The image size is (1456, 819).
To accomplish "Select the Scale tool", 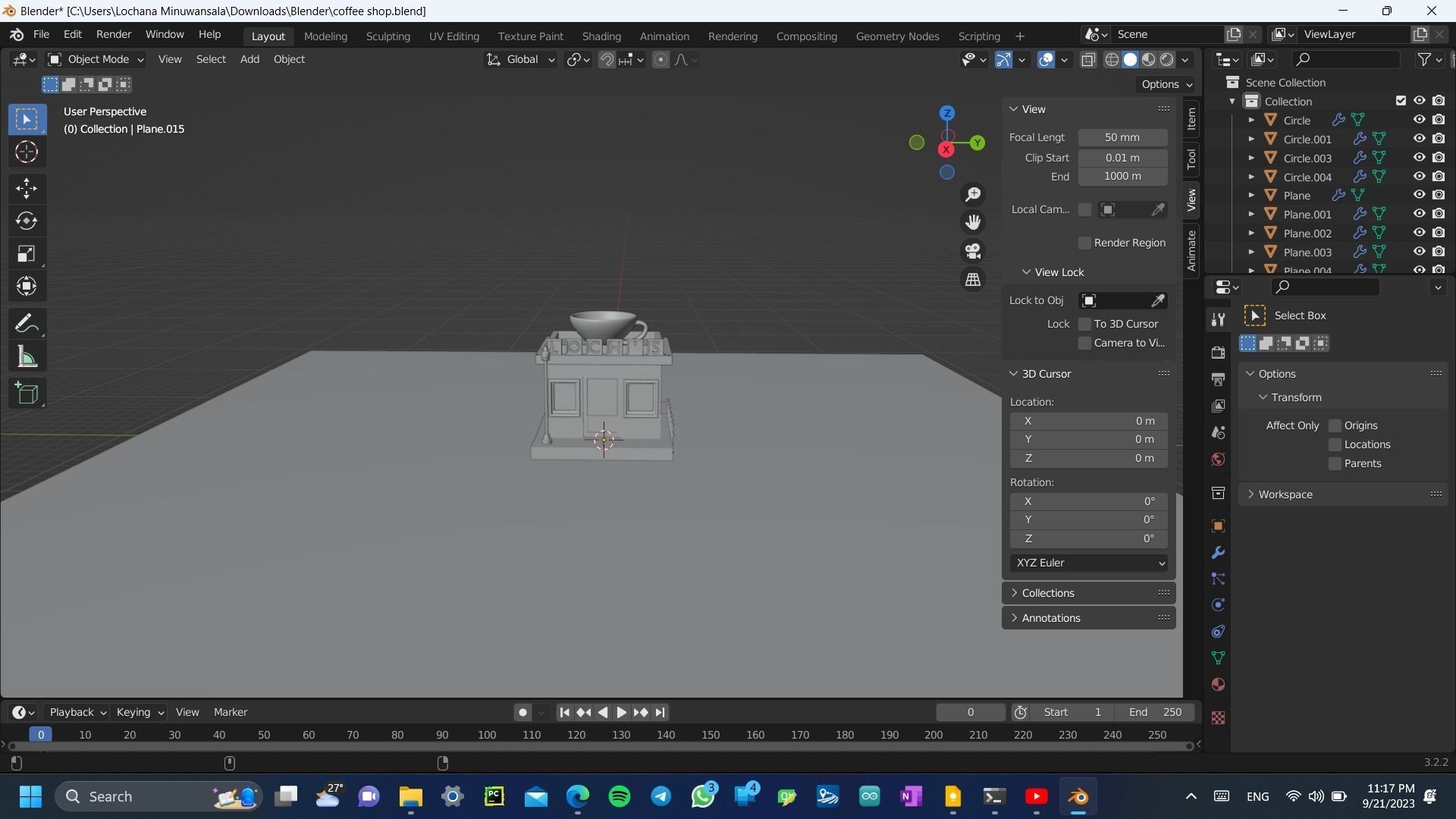I will coord(27,254).
